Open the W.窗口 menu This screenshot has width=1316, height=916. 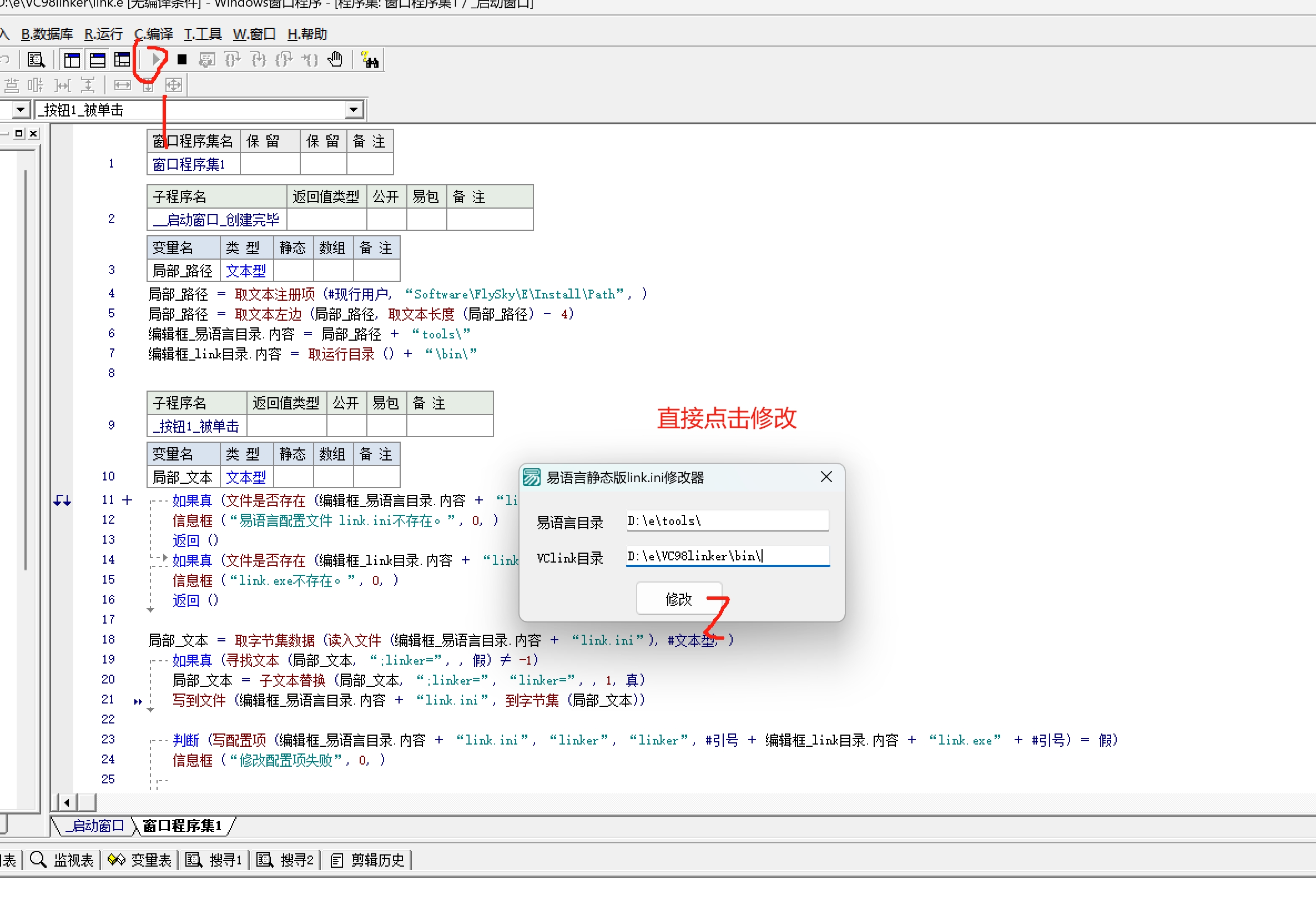[254, 34]
